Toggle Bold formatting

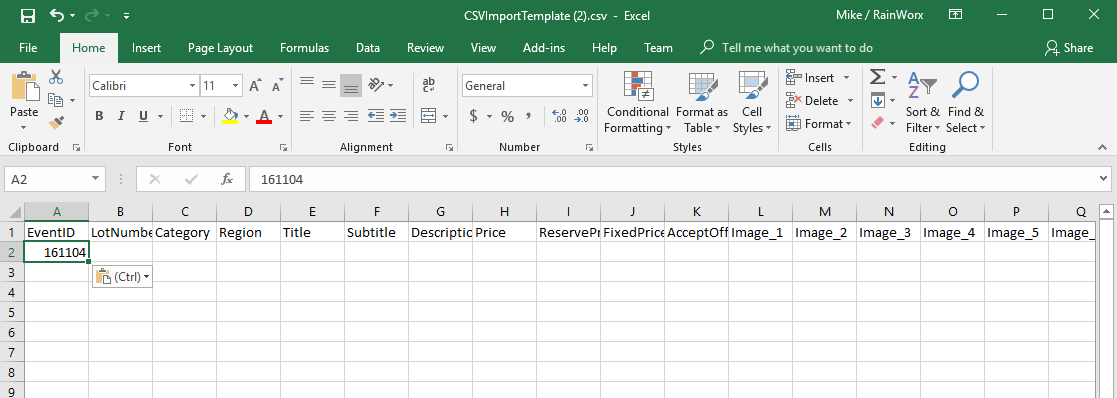[99, 116]
